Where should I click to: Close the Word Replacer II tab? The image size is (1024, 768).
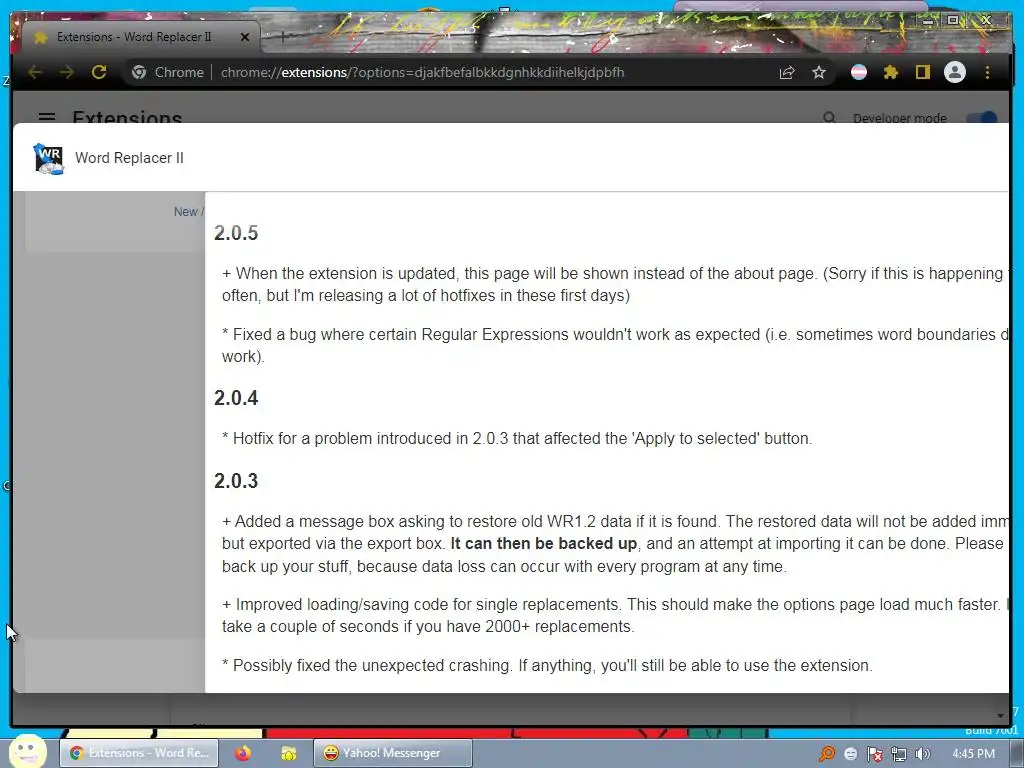tap(245, 37)
